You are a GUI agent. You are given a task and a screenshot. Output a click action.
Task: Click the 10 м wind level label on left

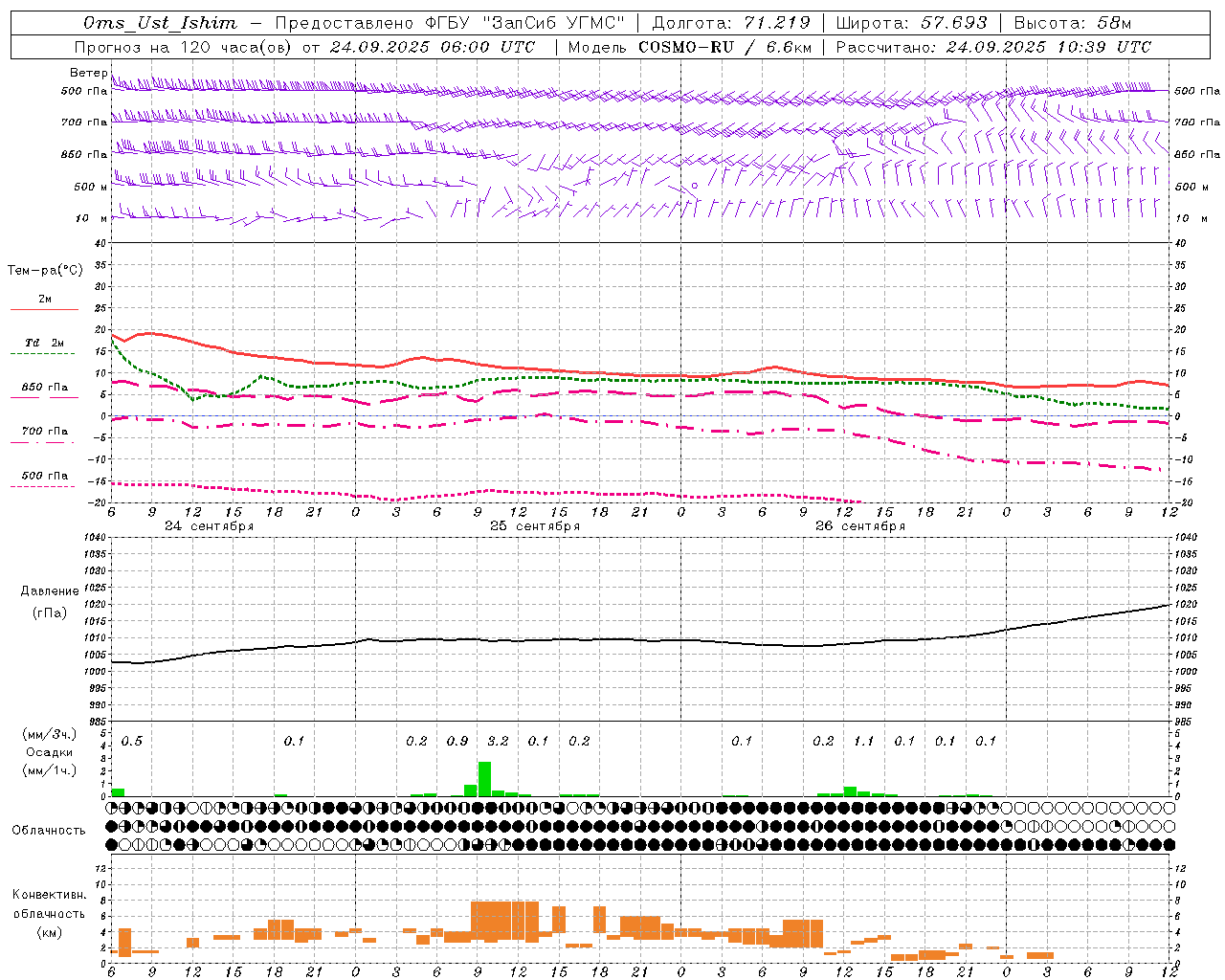[91, 219]
